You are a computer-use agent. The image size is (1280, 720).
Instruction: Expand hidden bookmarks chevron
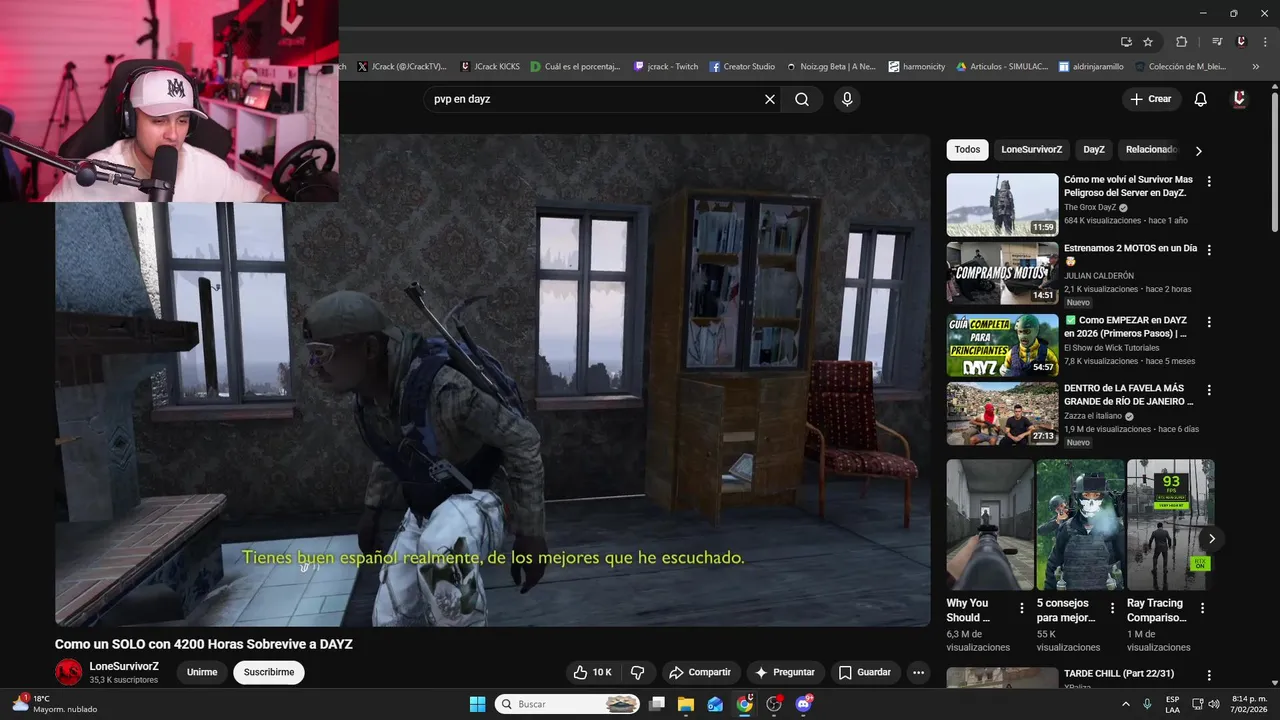pos(1256,67)
